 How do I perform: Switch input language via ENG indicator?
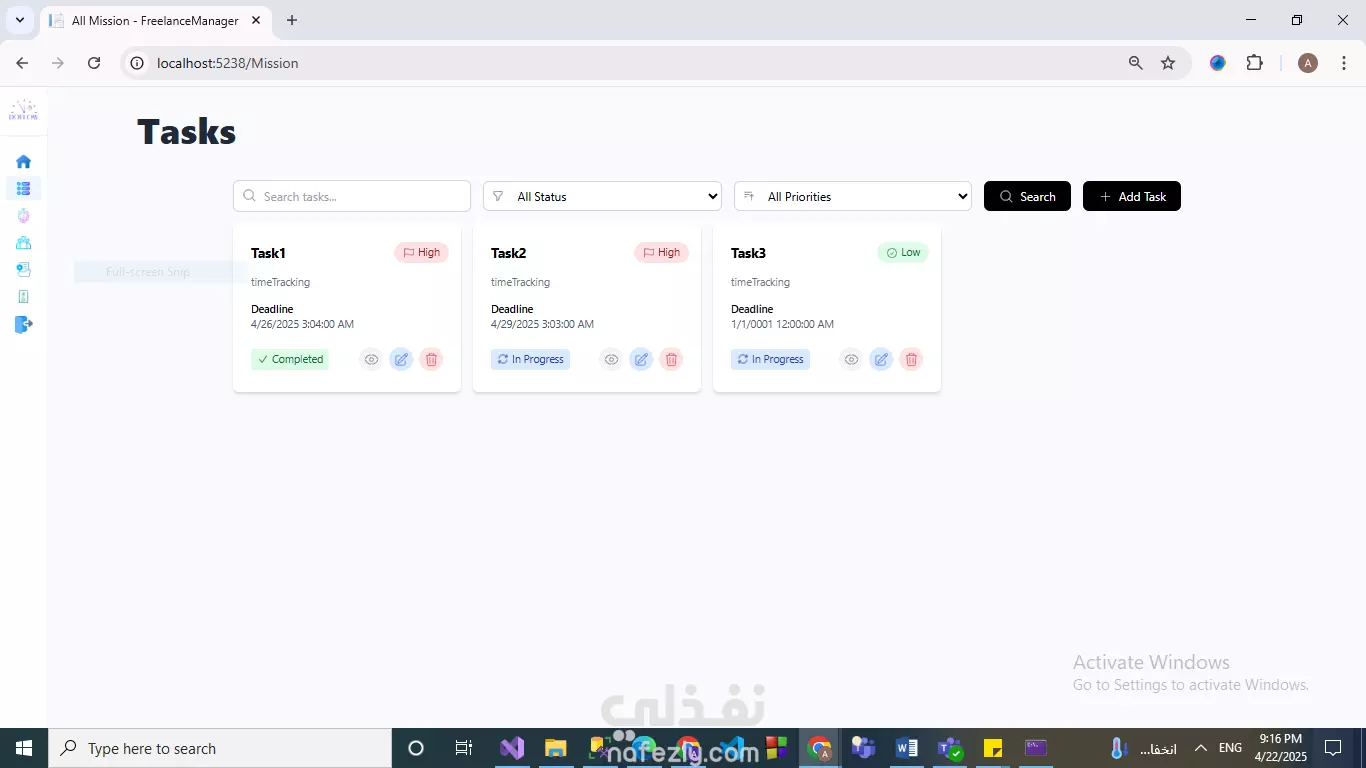click(1230, 748)
